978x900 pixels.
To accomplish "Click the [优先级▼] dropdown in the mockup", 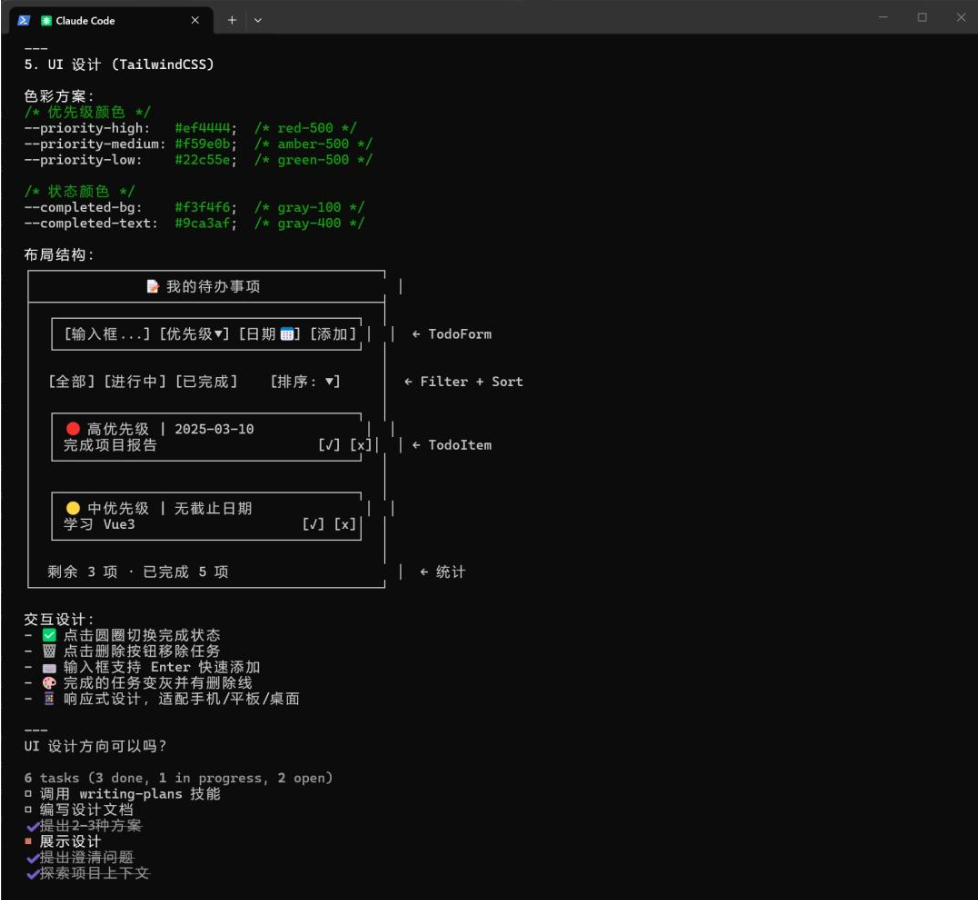I will tap(194, 334).
